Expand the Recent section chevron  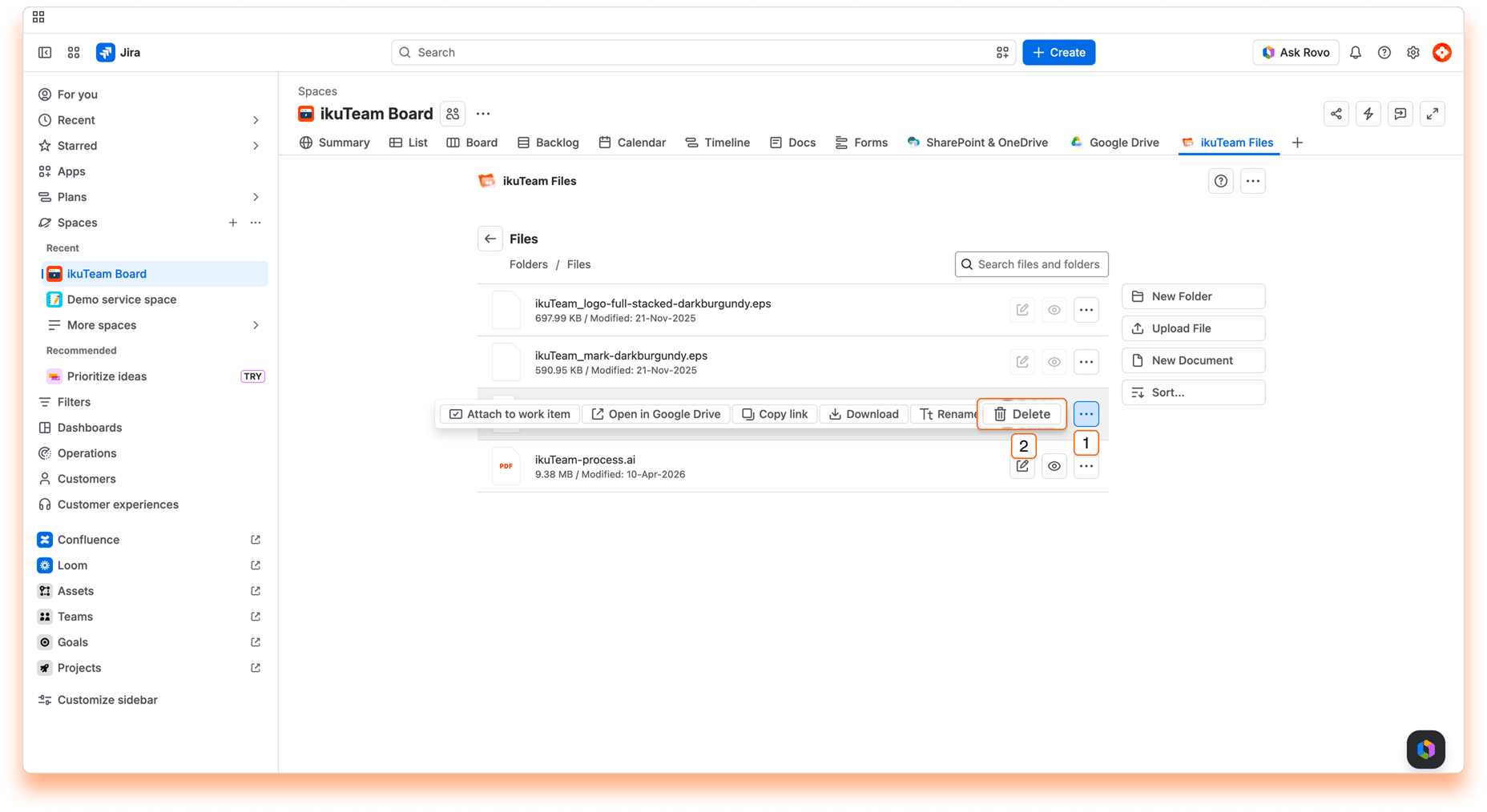tap(256, 120)
